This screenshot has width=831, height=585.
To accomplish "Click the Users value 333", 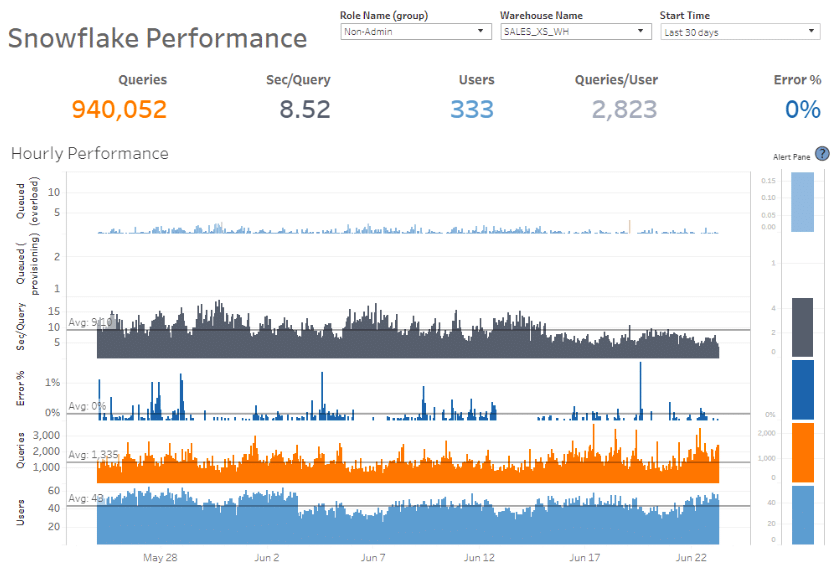I will pos(472,109).
